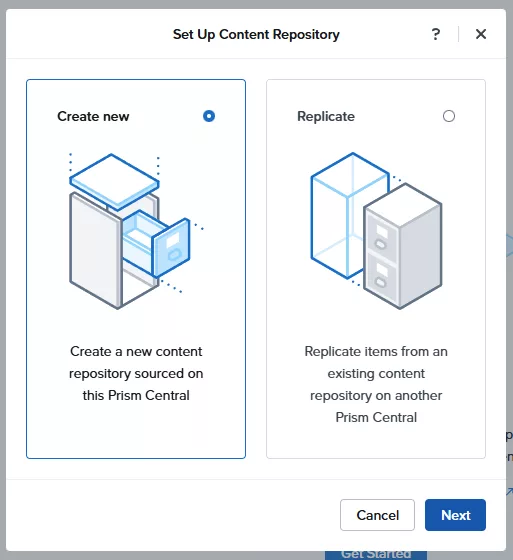Click the duplicated cabinet illustration
The width and height of the screenshot is (513, 560).
(376, 231)
